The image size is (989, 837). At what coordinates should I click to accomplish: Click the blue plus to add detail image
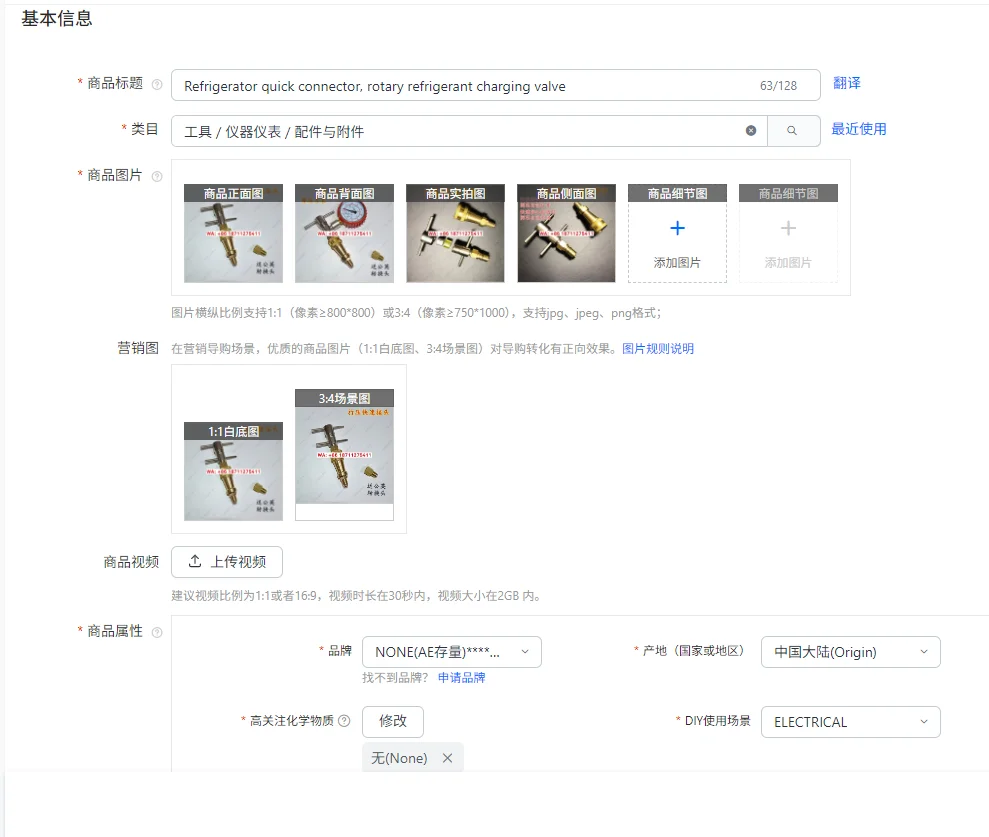click(x=677, y=228)
